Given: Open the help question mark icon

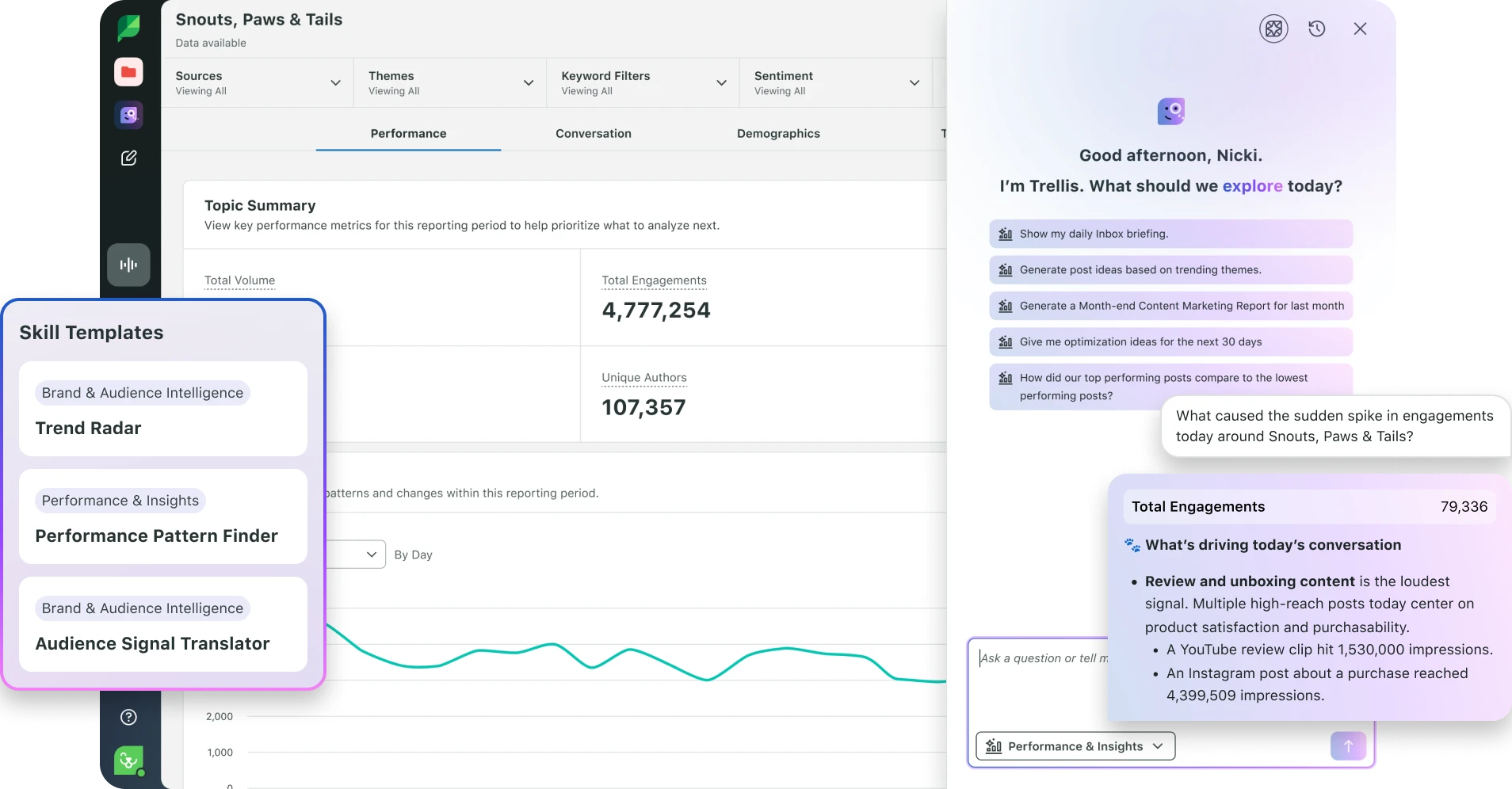Looking at the screenshot, I should (128, 717).
